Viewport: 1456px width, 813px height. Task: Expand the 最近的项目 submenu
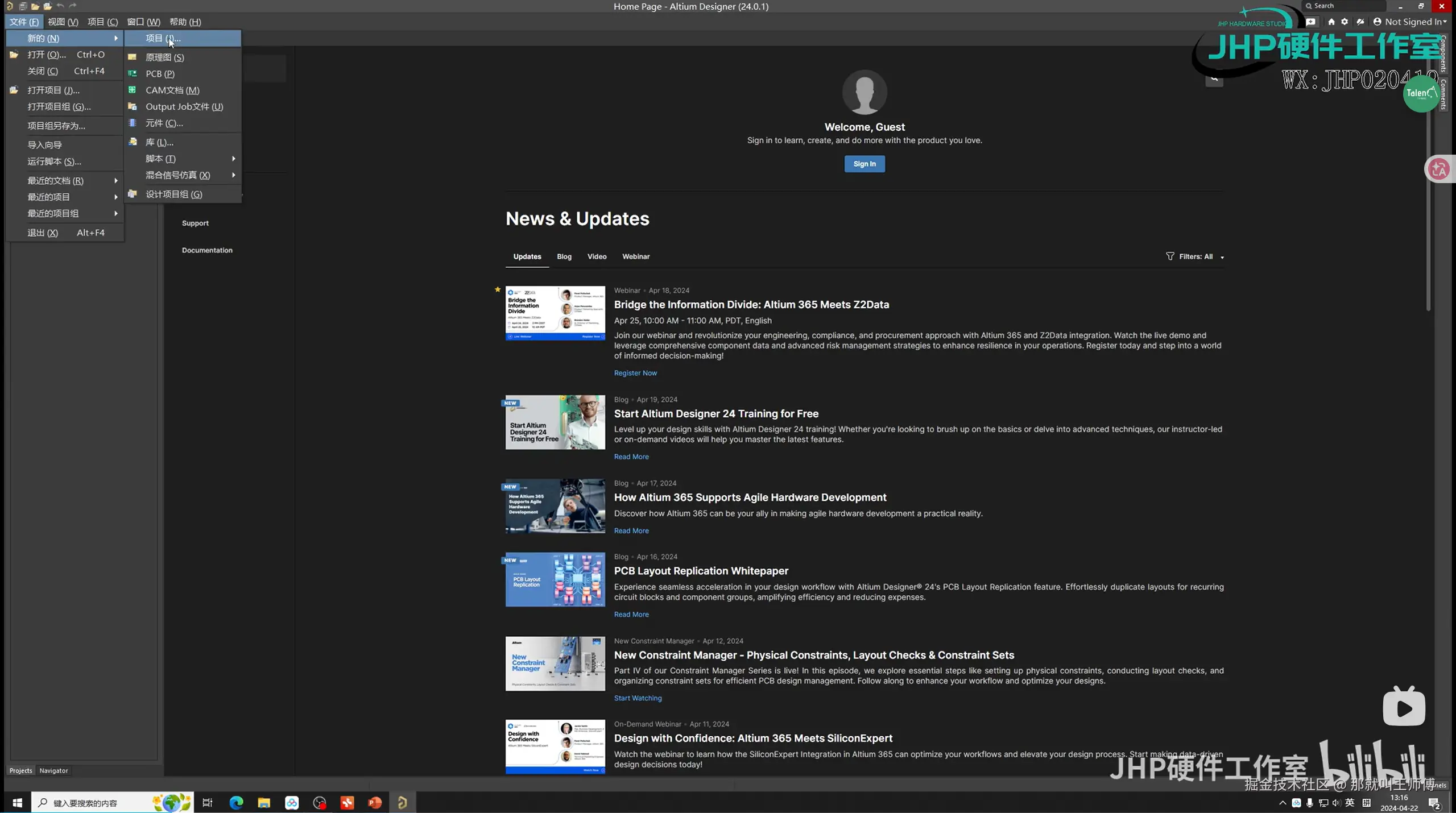(65, 197)
